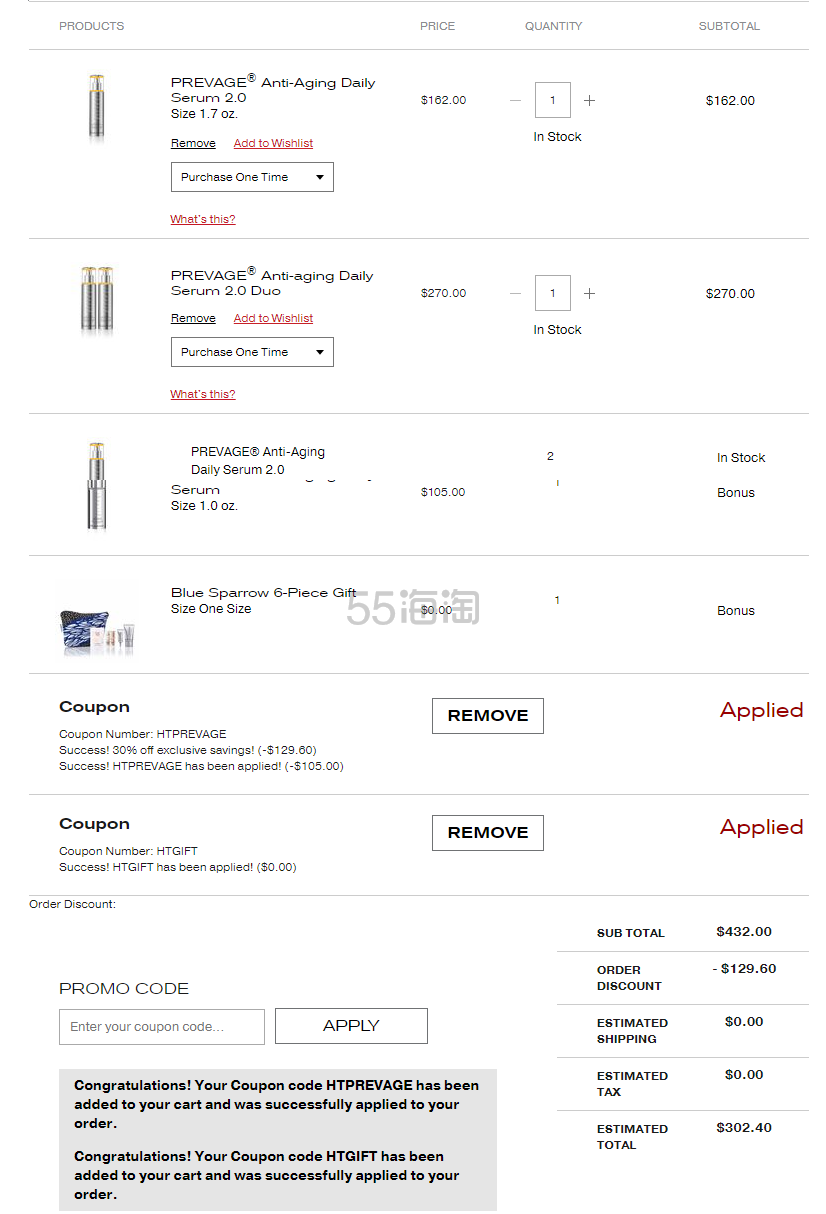The image size is (826, 1214).
Task: Click quantity box of first serum
Action: pos(553,100)
